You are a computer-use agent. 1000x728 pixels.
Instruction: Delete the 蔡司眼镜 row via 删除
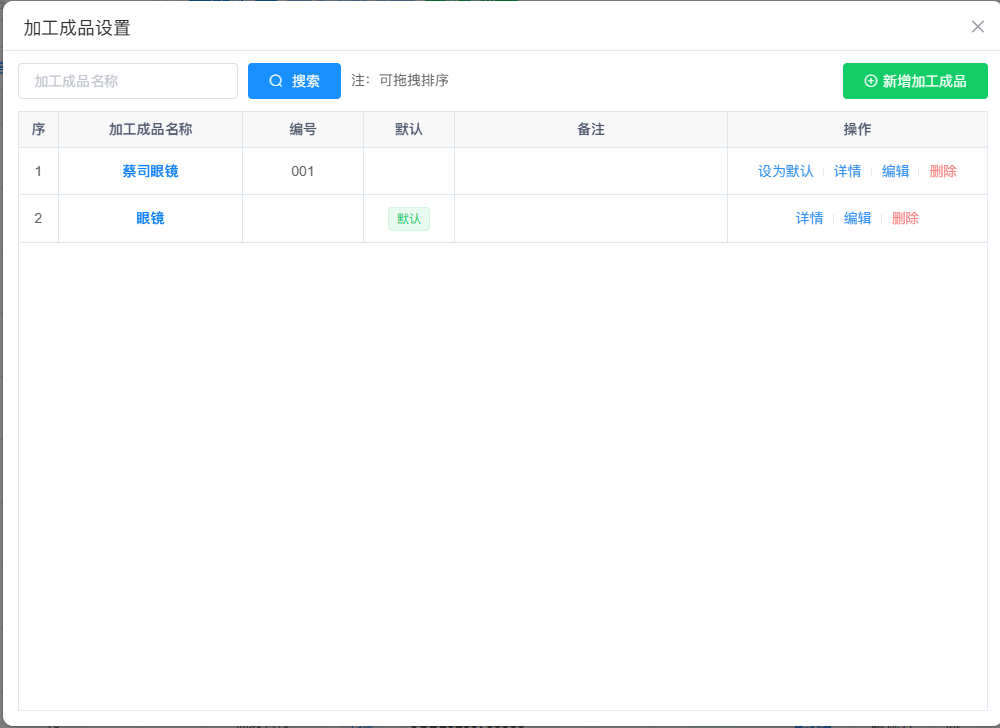click(943, 171)
